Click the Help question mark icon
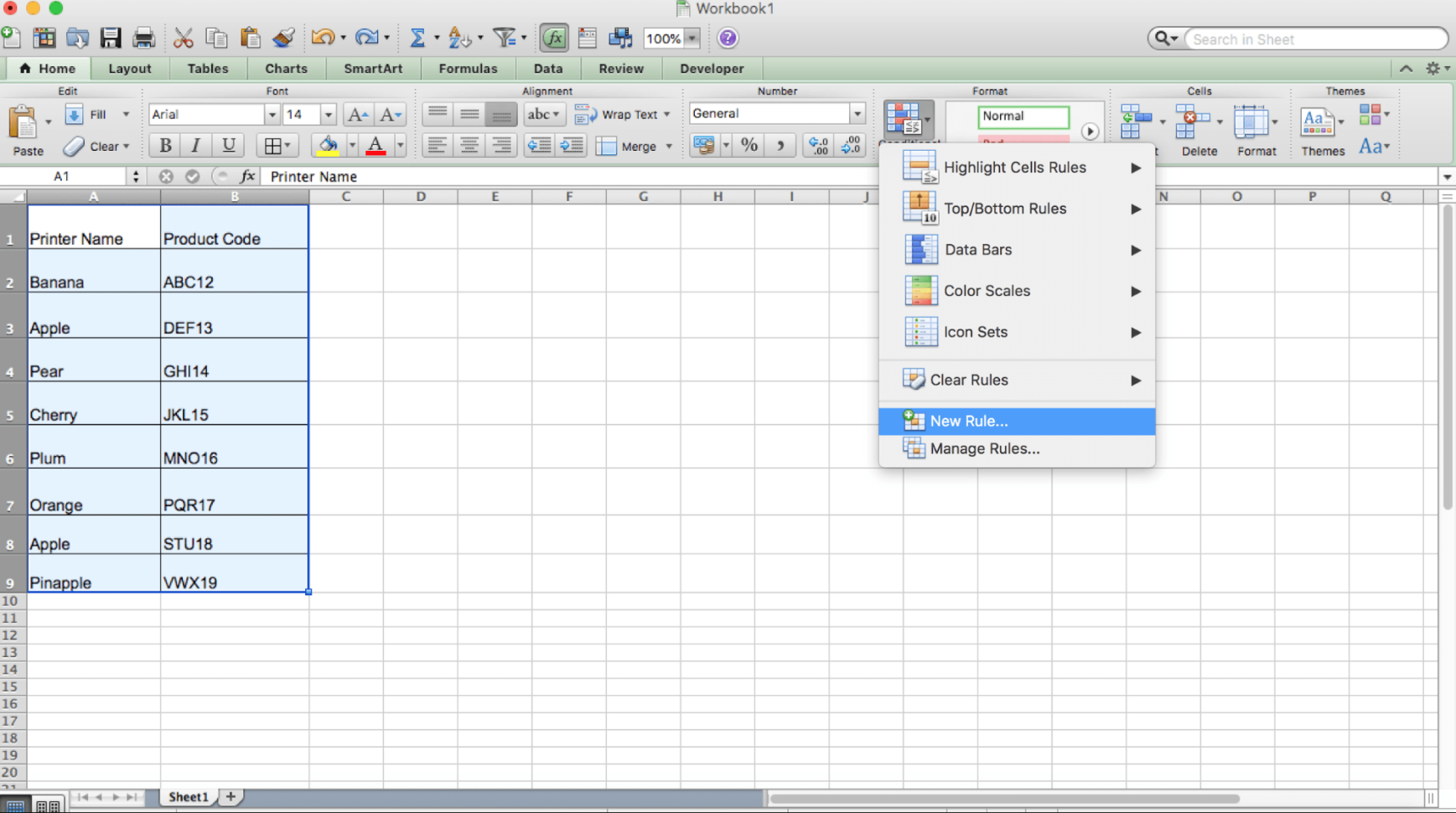The image size is (1456, 813). (x=728, y=38)
